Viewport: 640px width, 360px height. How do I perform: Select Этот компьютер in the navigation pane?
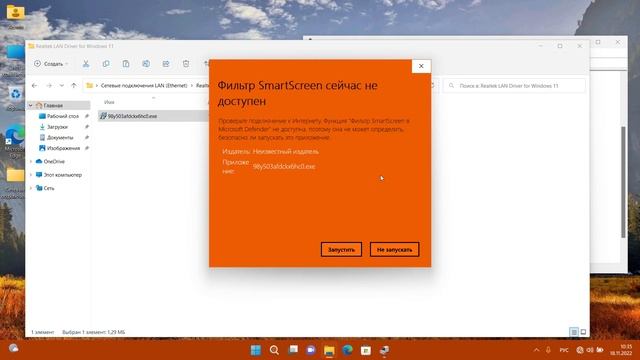click(62, 175)
